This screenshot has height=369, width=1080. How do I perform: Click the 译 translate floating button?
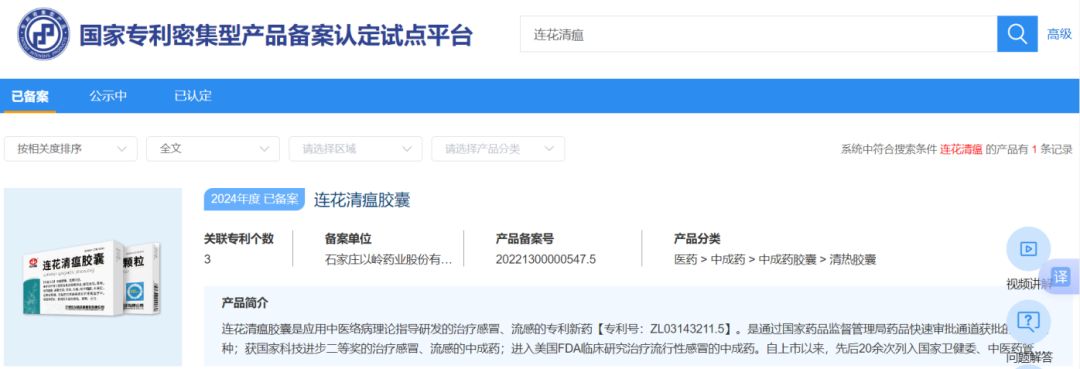(x=1061, y=277)
